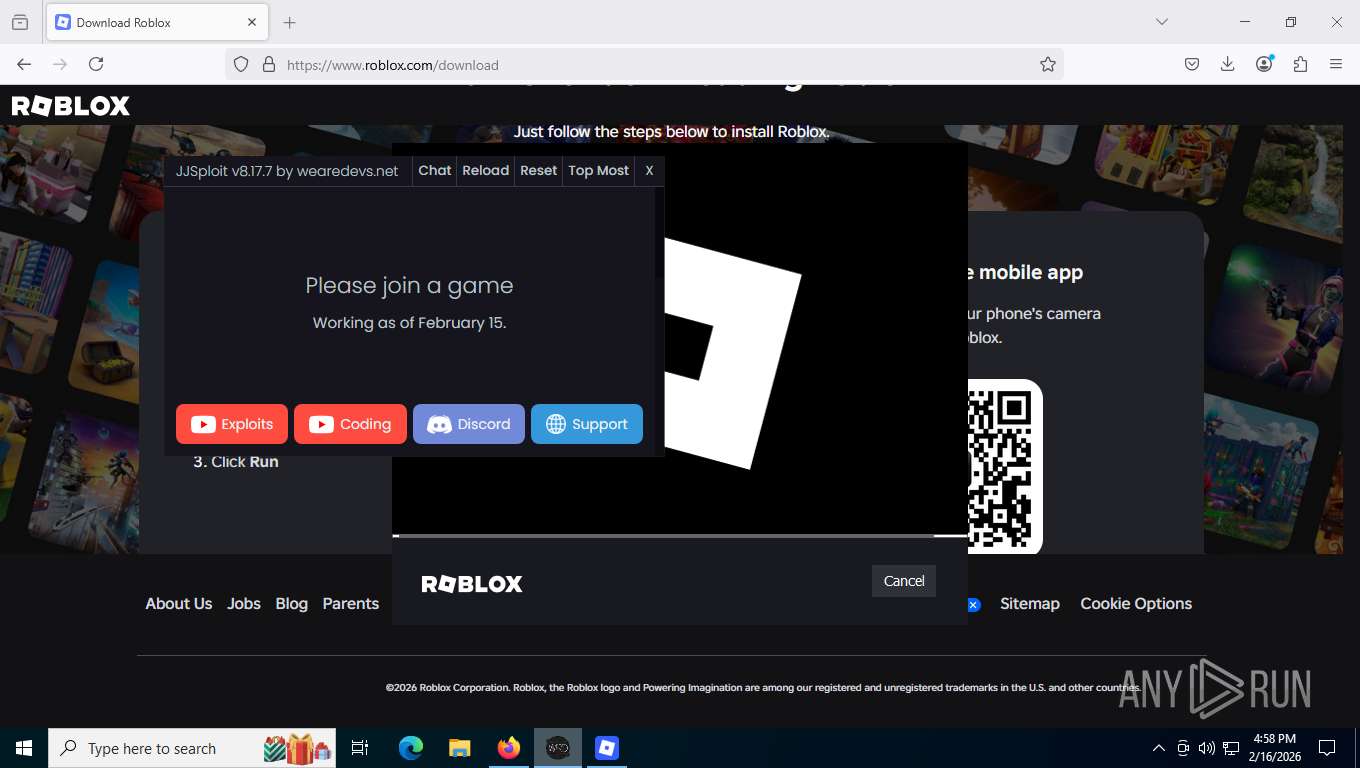Go back with the browser back arrow

point(24,64)
